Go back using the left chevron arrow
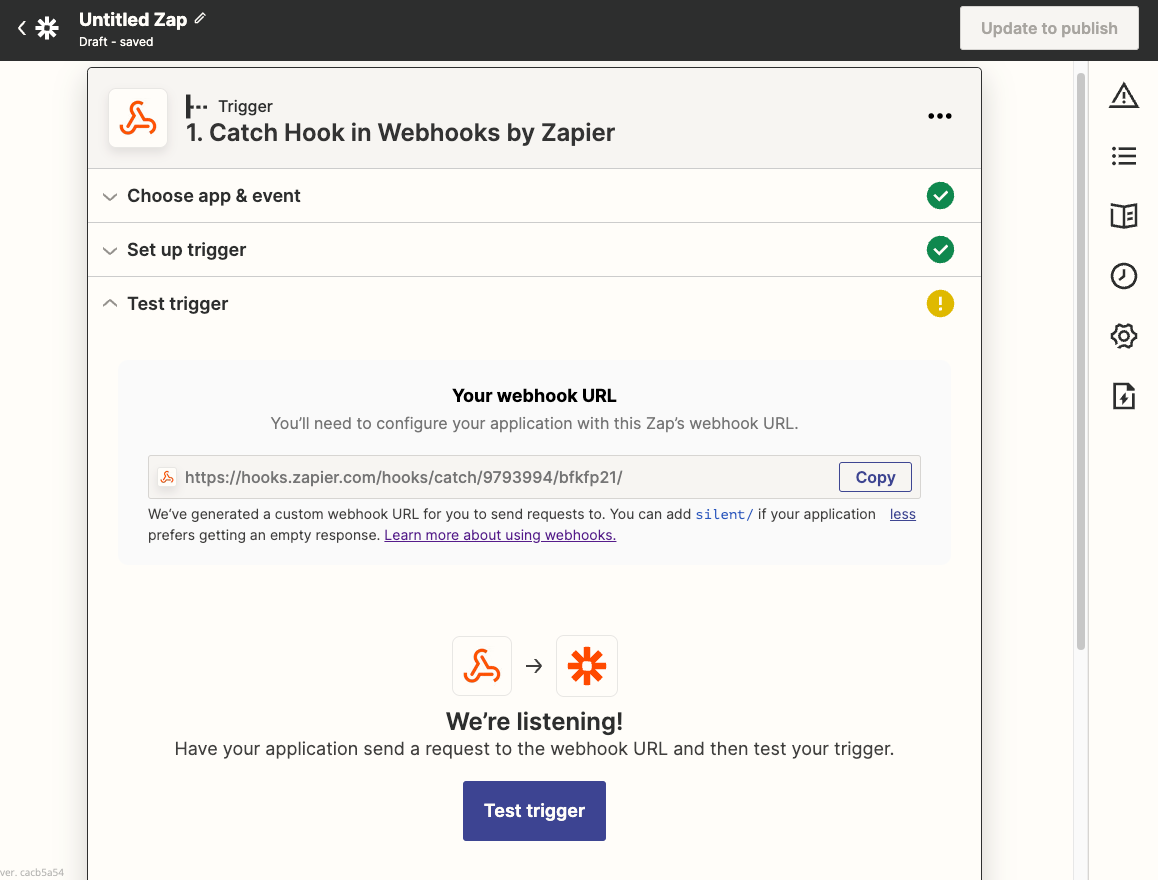Screen dimensions: 1158x880 click(x=21, y=29)
